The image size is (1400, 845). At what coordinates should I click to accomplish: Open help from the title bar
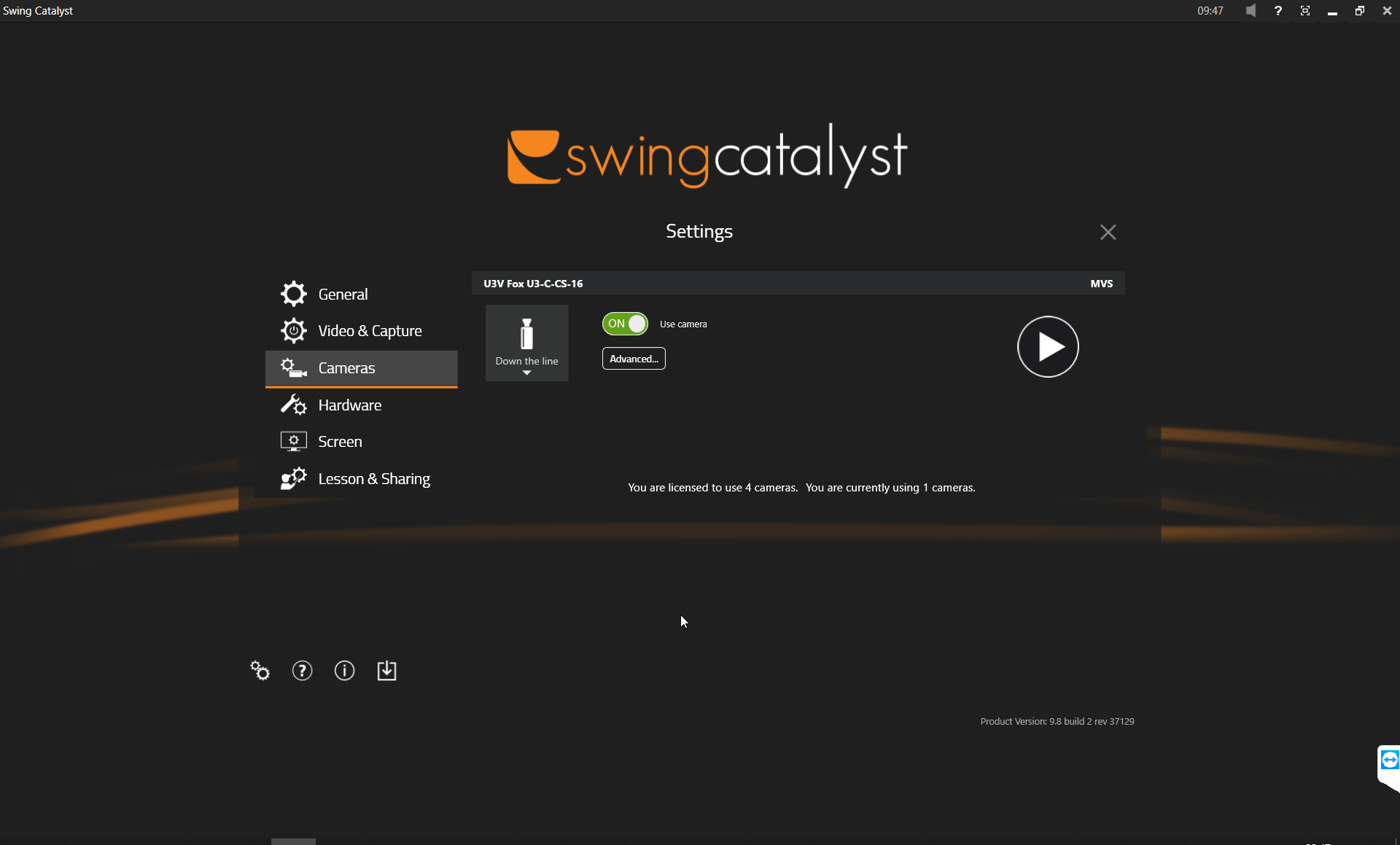click(1277, 11)
